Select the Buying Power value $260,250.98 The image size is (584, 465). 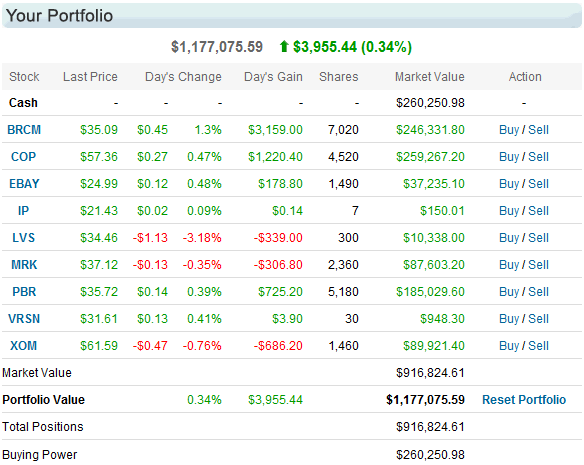pos(430,455)
